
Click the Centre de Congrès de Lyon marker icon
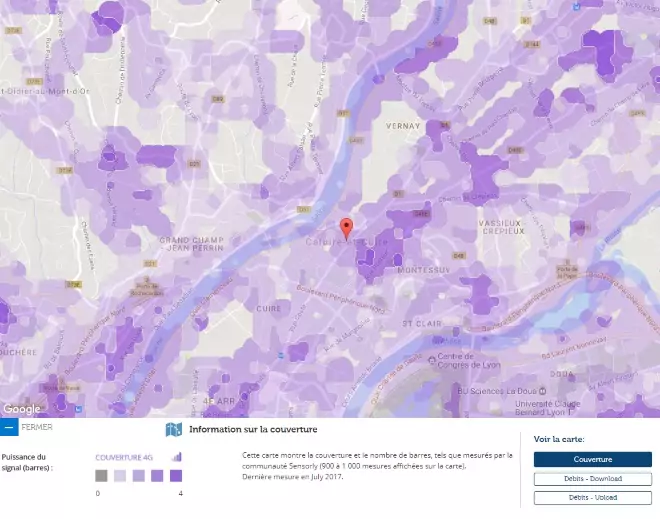(x=431, y=360)
